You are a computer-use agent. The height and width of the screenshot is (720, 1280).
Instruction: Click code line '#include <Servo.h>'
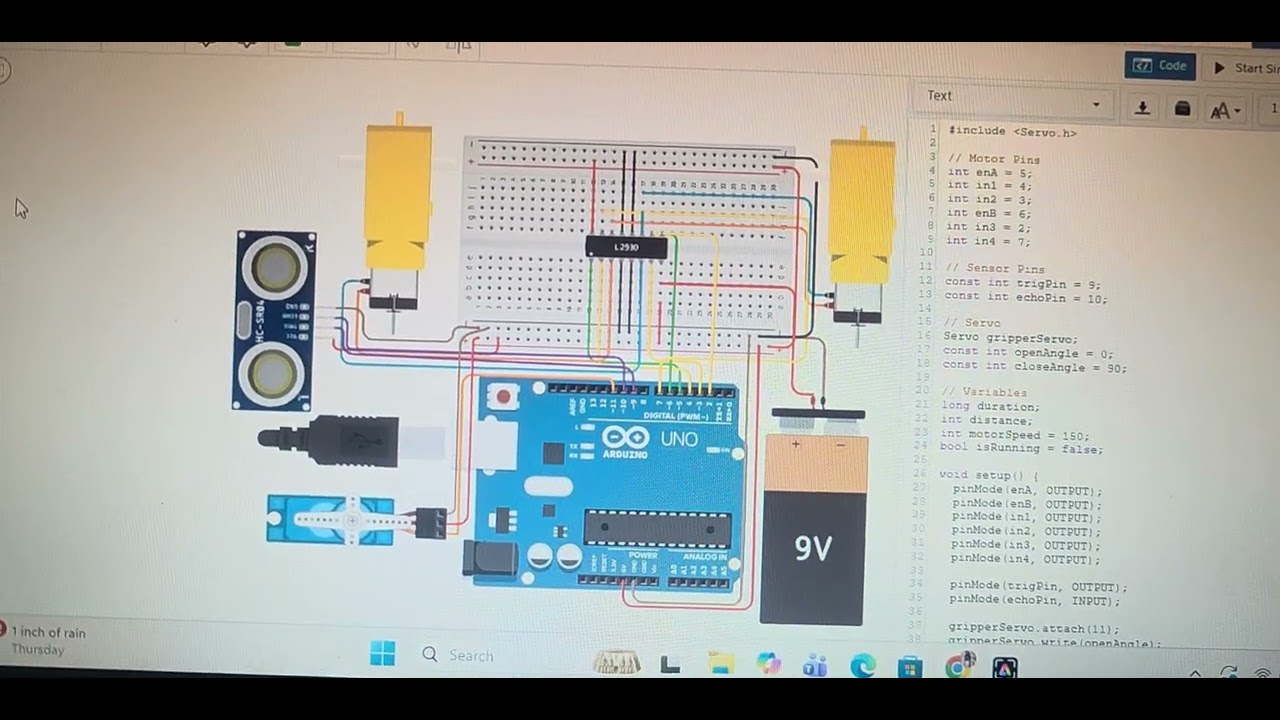click(1013, 131)
